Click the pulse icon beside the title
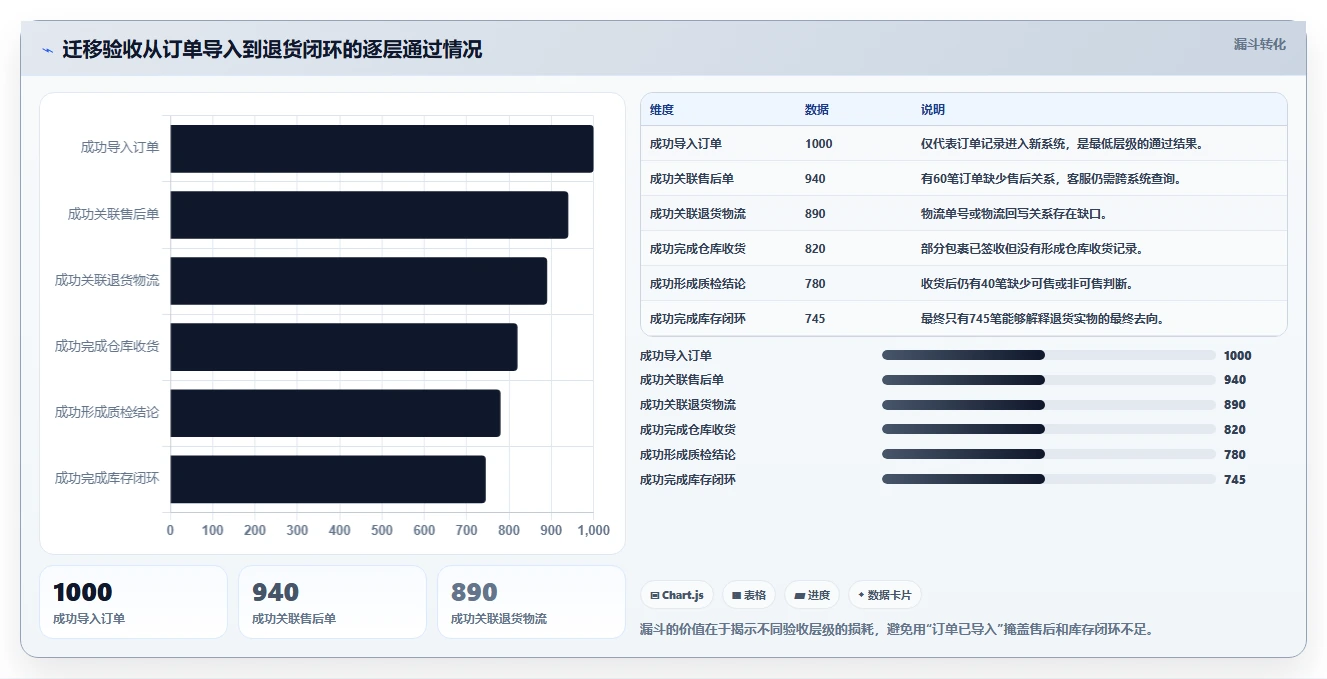1327x679 pixels. [47, 50]
